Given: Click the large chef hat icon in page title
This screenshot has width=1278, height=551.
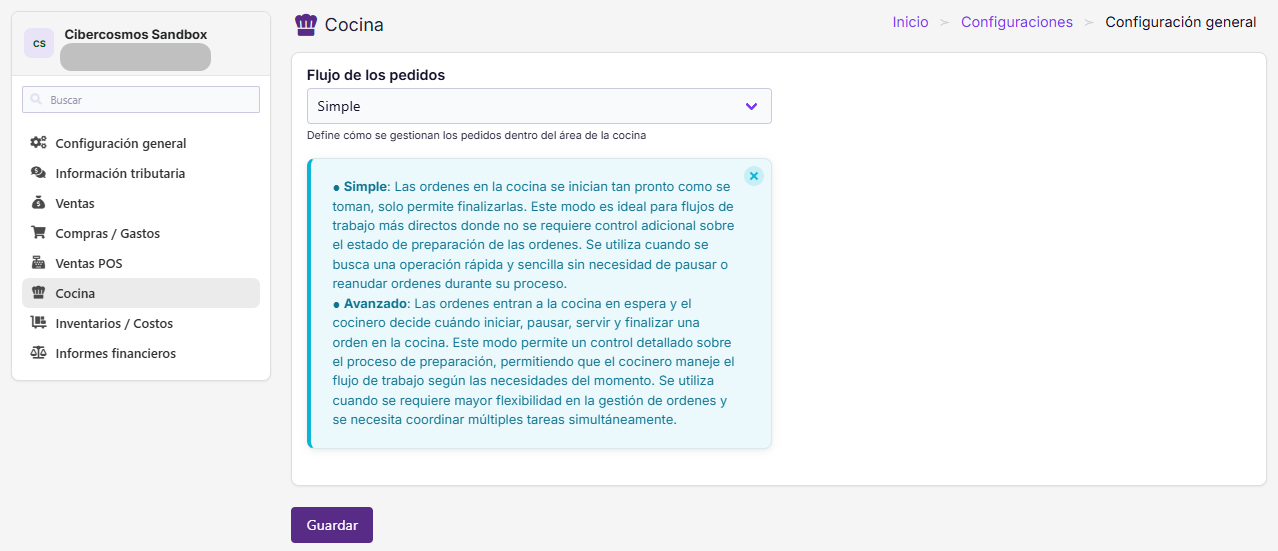Looking at the screenshot, I should [306, 24].
